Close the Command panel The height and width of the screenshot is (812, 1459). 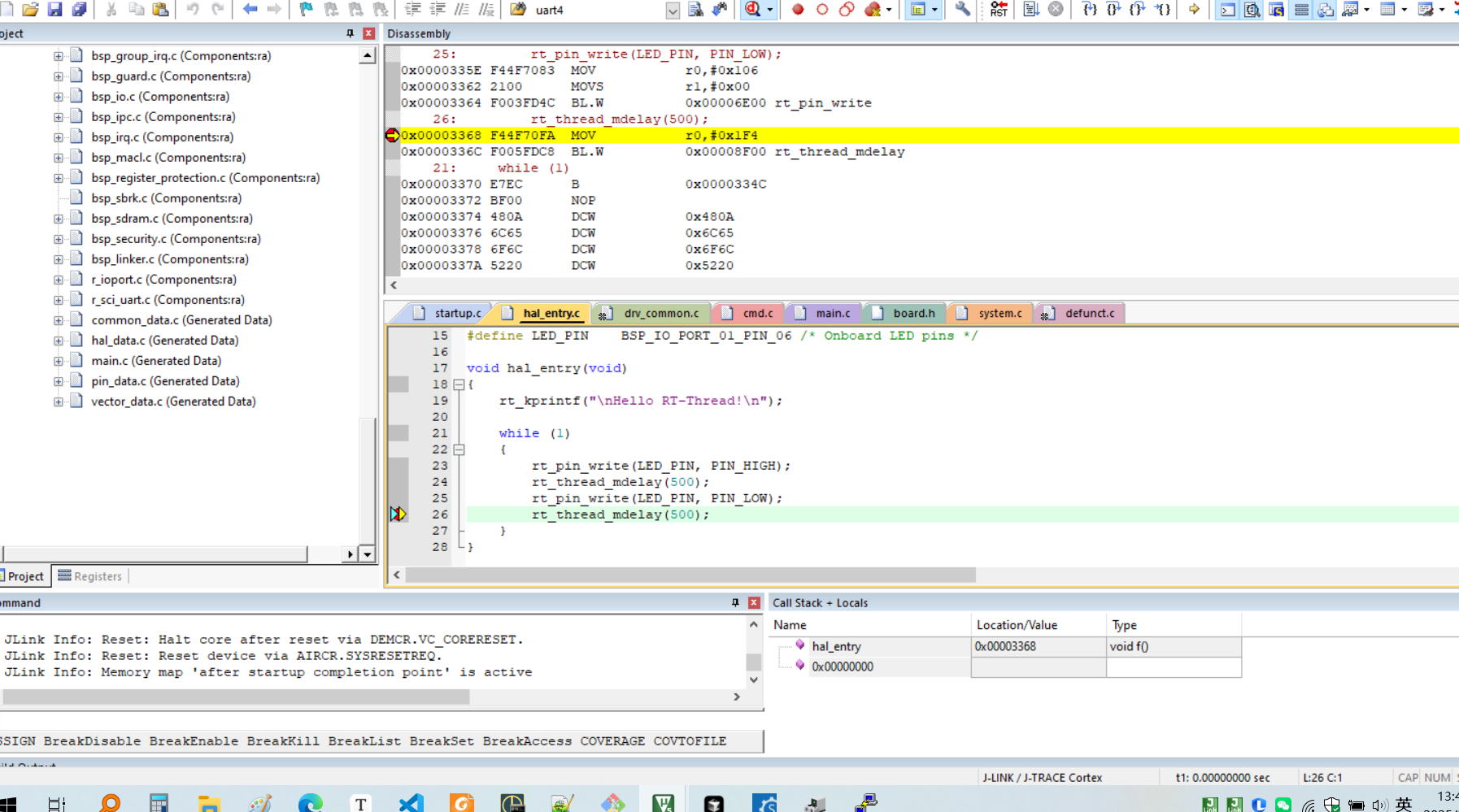tap(754, 602)
